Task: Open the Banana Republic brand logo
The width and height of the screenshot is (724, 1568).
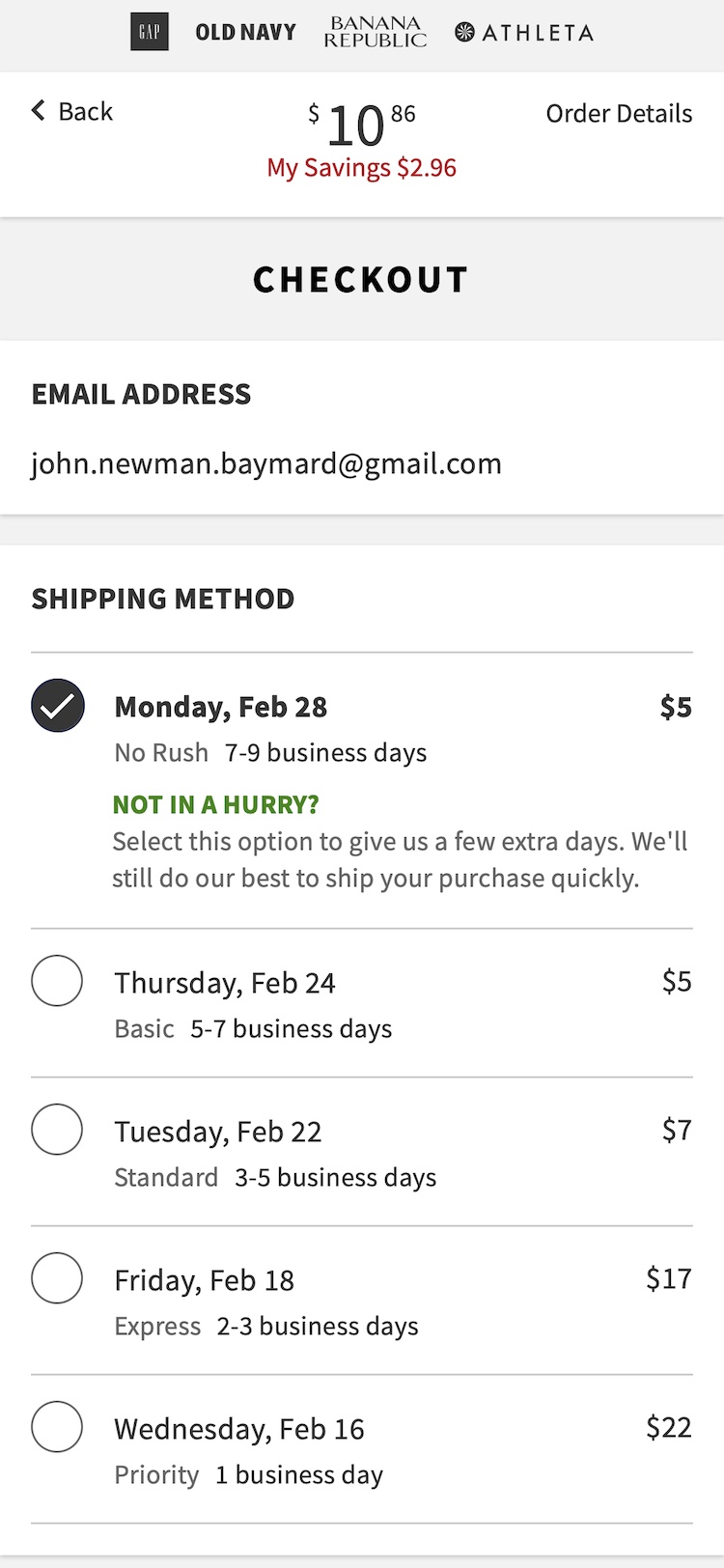Action: tap(375, 32)
